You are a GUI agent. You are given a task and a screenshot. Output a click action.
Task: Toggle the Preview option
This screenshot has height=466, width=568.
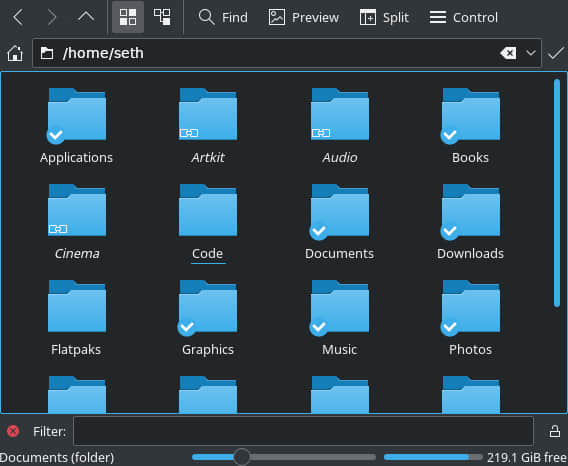pyautogui.click(x=304, y=17)
